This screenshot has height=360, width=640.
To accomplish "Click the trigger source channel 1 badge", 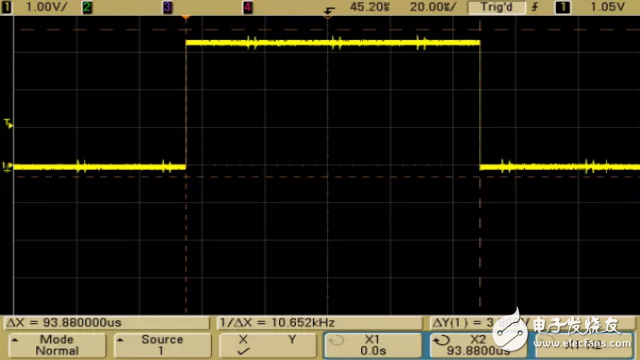I will click(562, 7).
